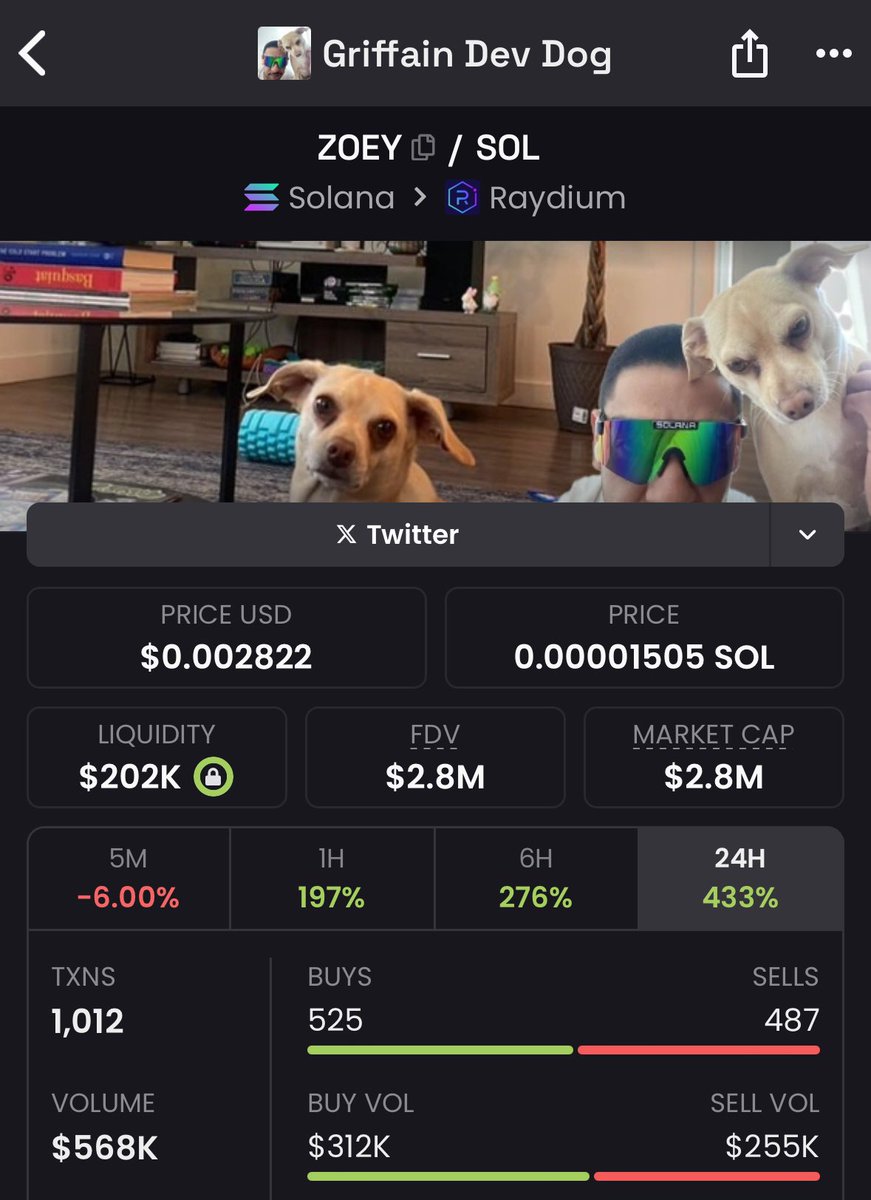Select the 5M timeframe tab
Image resolution: width=871 pixels, height=1200 pixels.
[129, 879]
